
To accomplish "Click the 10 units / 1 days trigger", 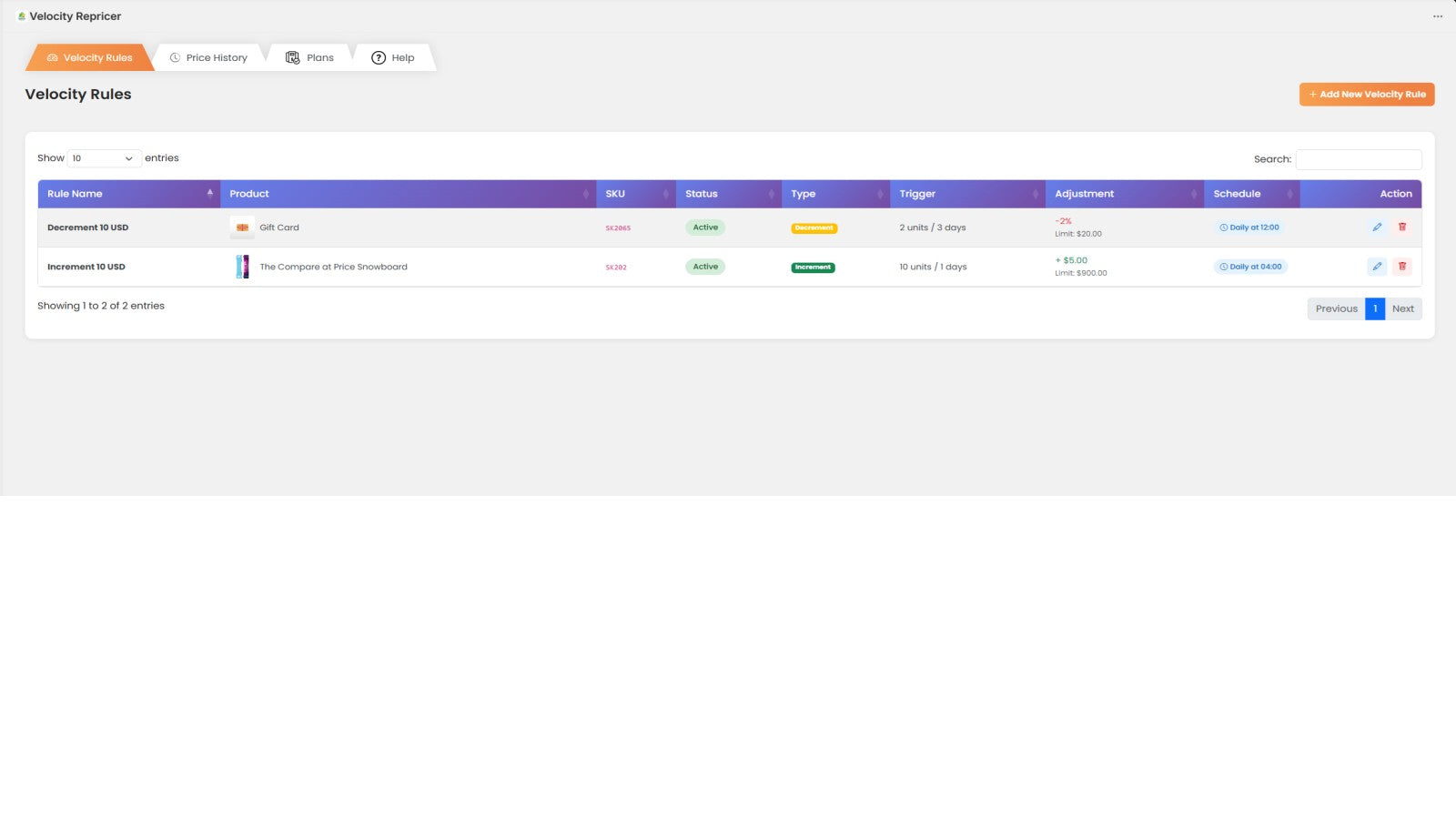I will 933,267.
